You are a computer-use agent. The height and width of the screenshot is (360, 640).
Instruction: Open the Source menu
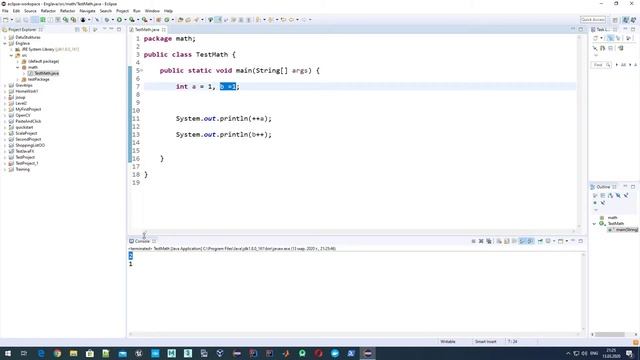[x=30, y=11]
